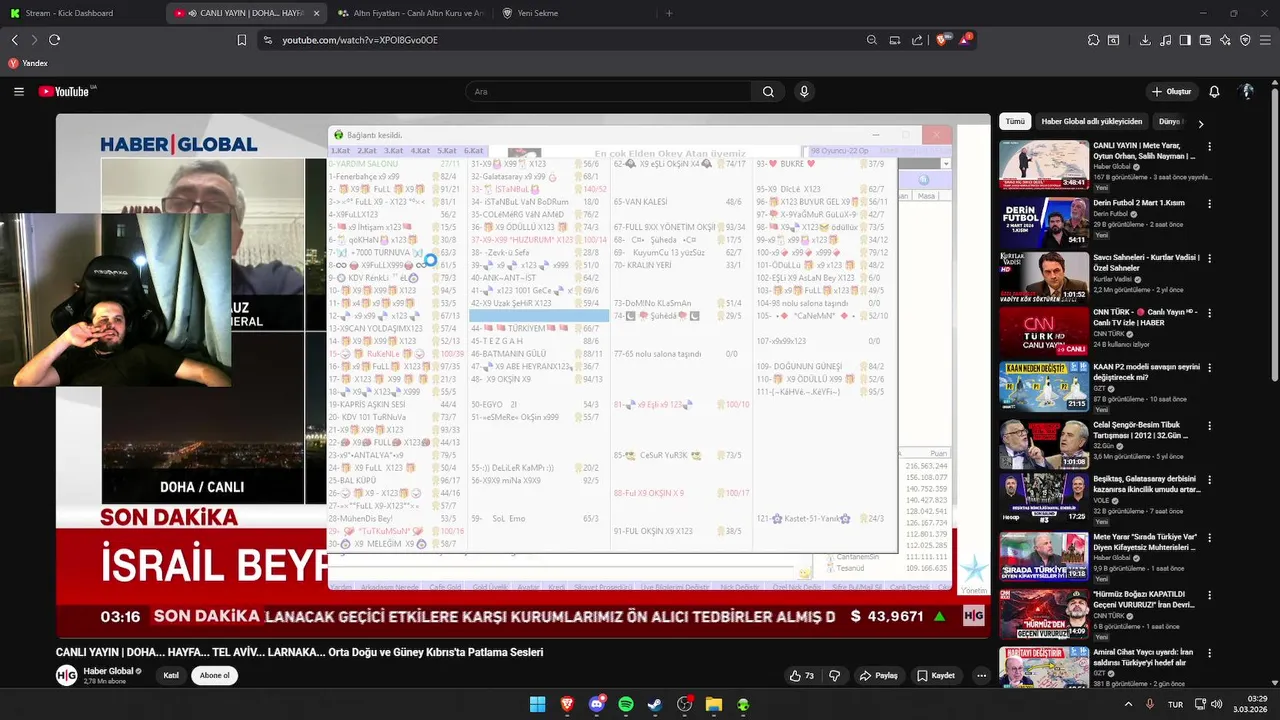Reload the page with the refresh icon
1280x720 pixels.
[x=55, y=40]
